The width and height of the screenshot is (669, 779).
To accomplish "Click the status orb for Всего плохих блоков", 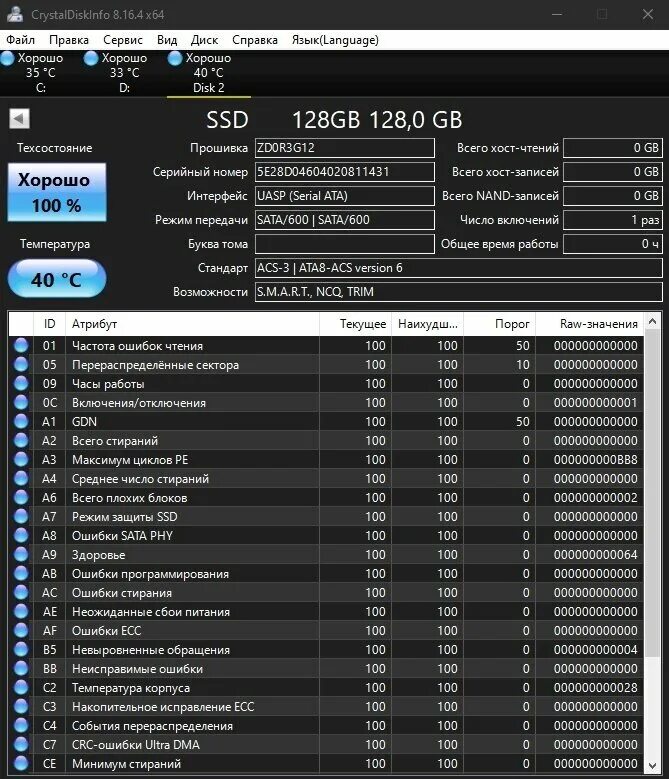I will [21, 497].
